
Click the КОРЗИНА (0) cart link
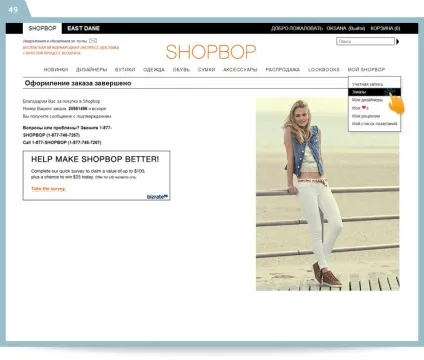pos(385,28)
